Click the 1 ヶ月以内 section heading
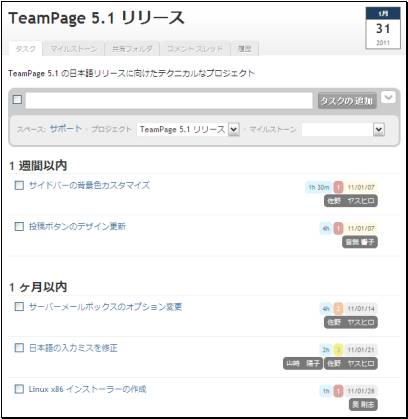The width and height of the screenshot is (408, 419). [38, 287]
